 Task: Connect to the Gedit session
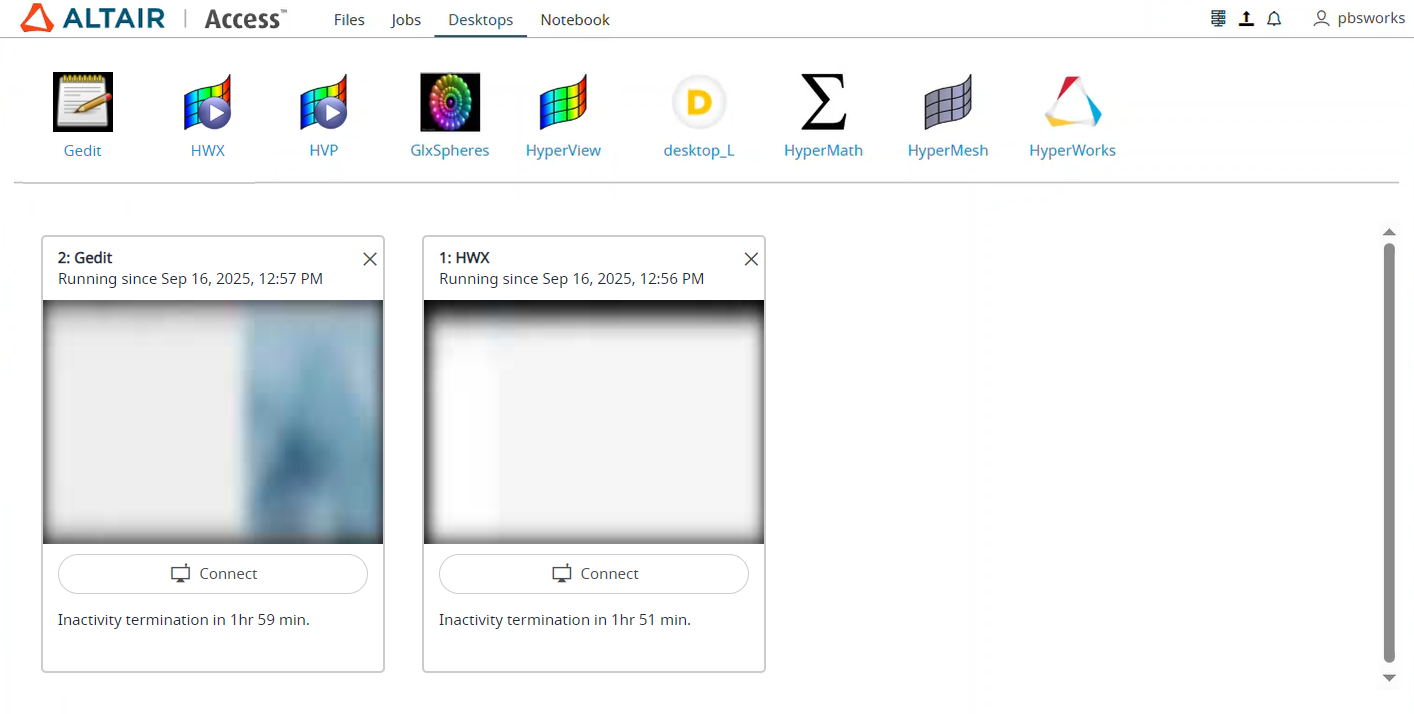[213, 574]
